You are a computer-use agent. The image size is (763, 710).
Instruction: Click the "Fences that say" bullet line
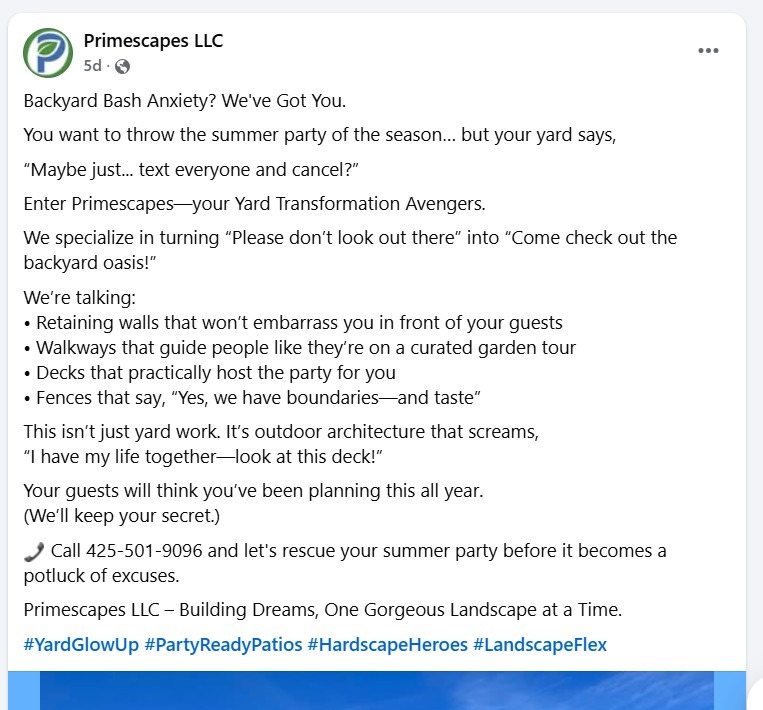[256, 398]
